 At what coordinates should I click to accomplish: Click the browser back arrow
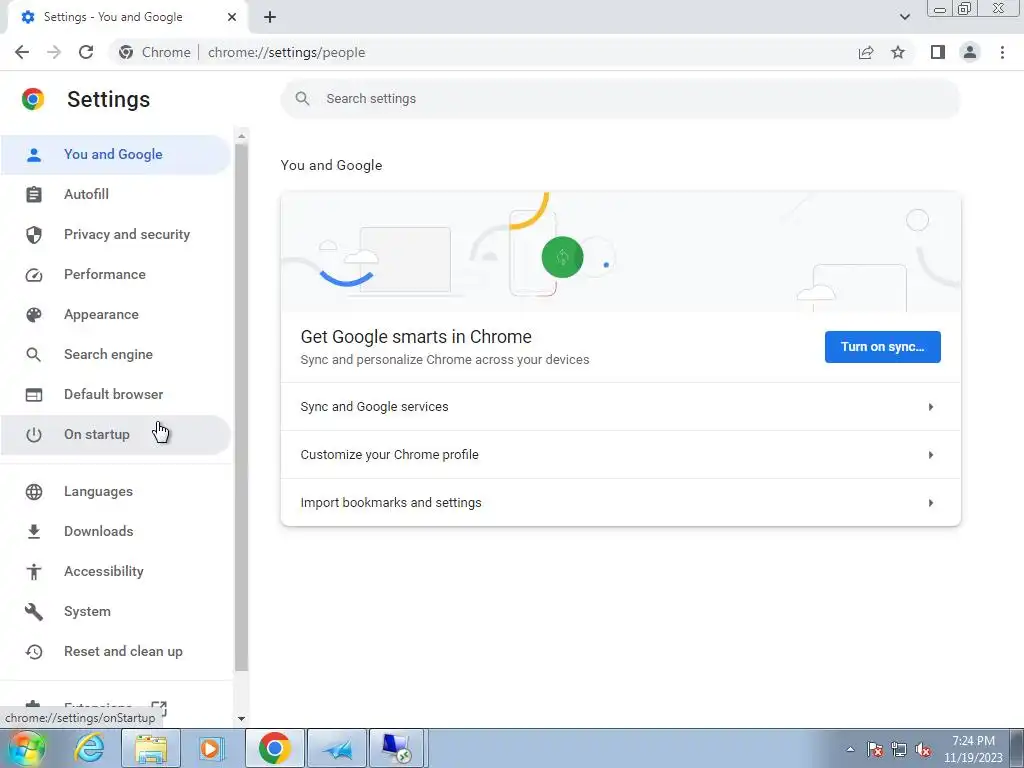pyautogui.click(x=22, y=52)
